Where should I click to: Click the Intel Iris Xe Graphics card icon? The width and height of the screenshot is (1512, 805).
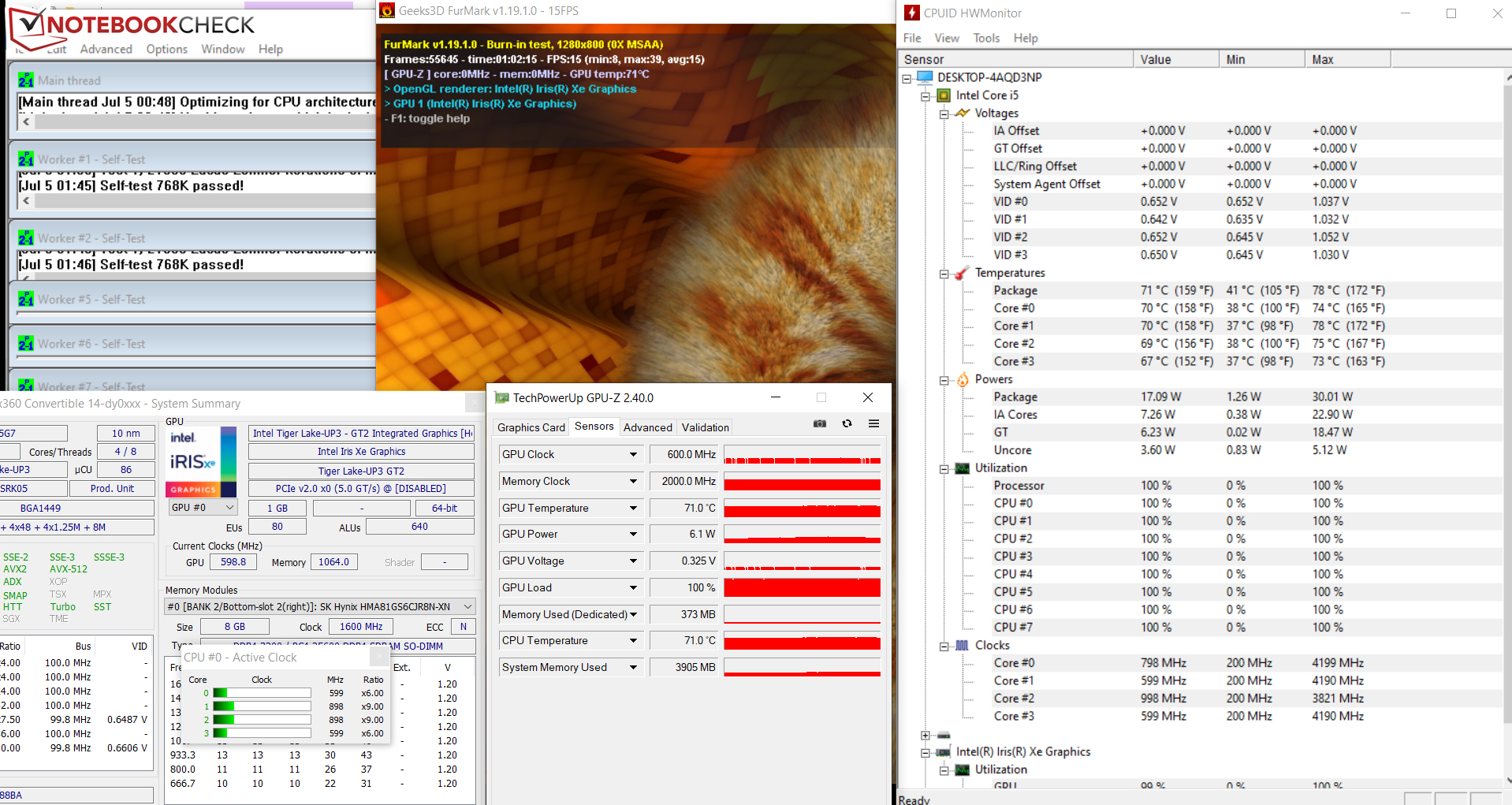click(x=944, y=752)
